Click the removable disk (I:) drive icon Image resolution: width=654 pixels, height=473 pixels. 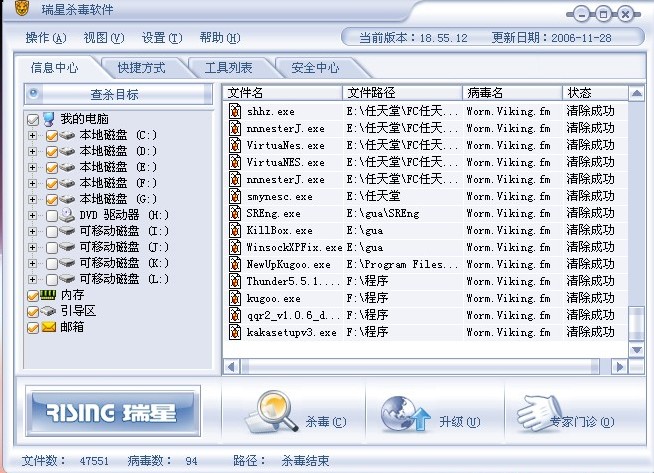click(67, 231)
